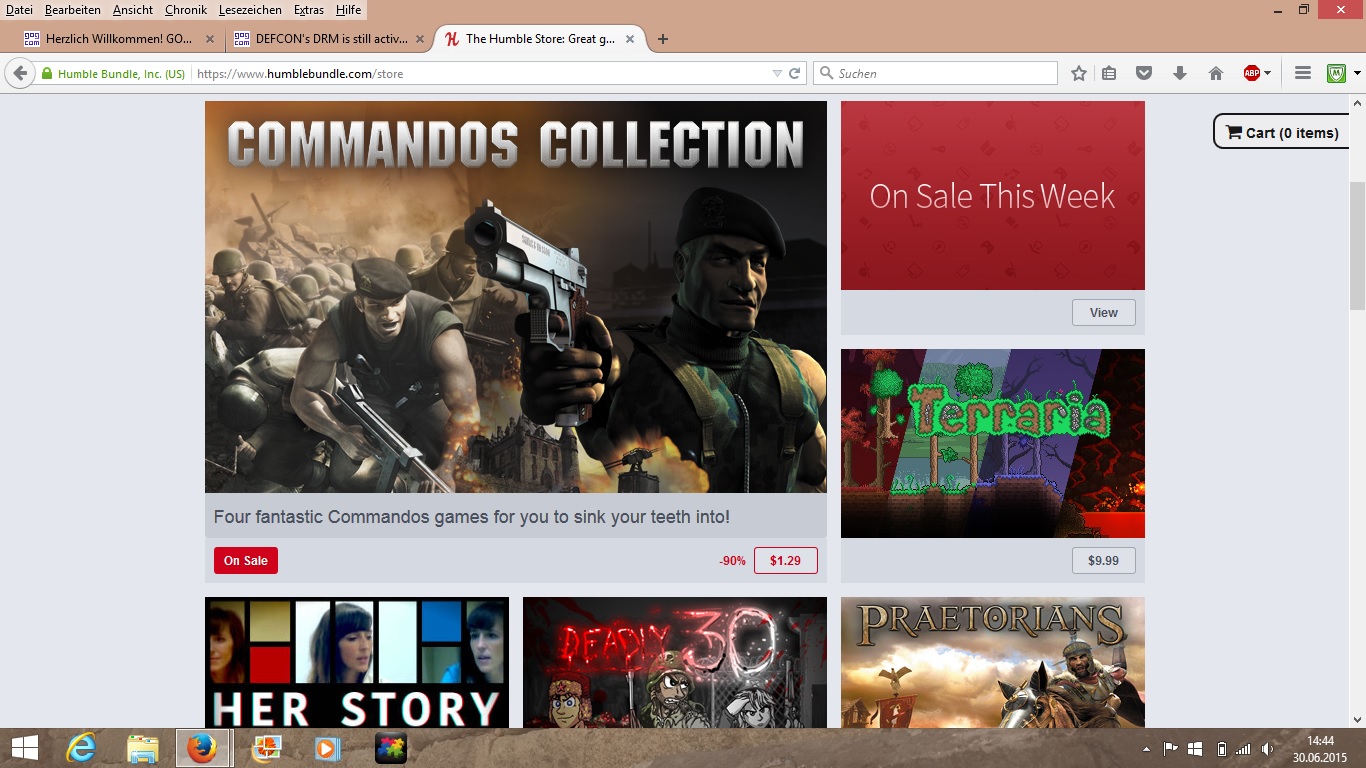Open the Action Center flag icon

pos(1169,749)
